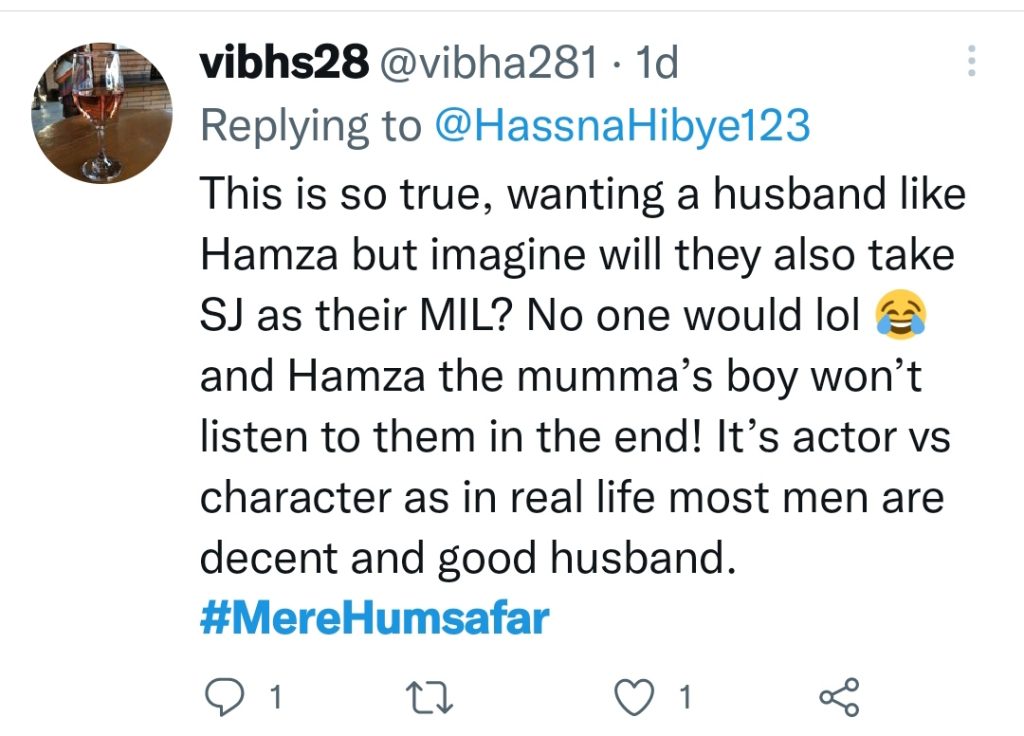Image resolution: width=1024 pixels, height=736 pixels.
Task: Open the wine glass profile picture
Action: (102, 112)
